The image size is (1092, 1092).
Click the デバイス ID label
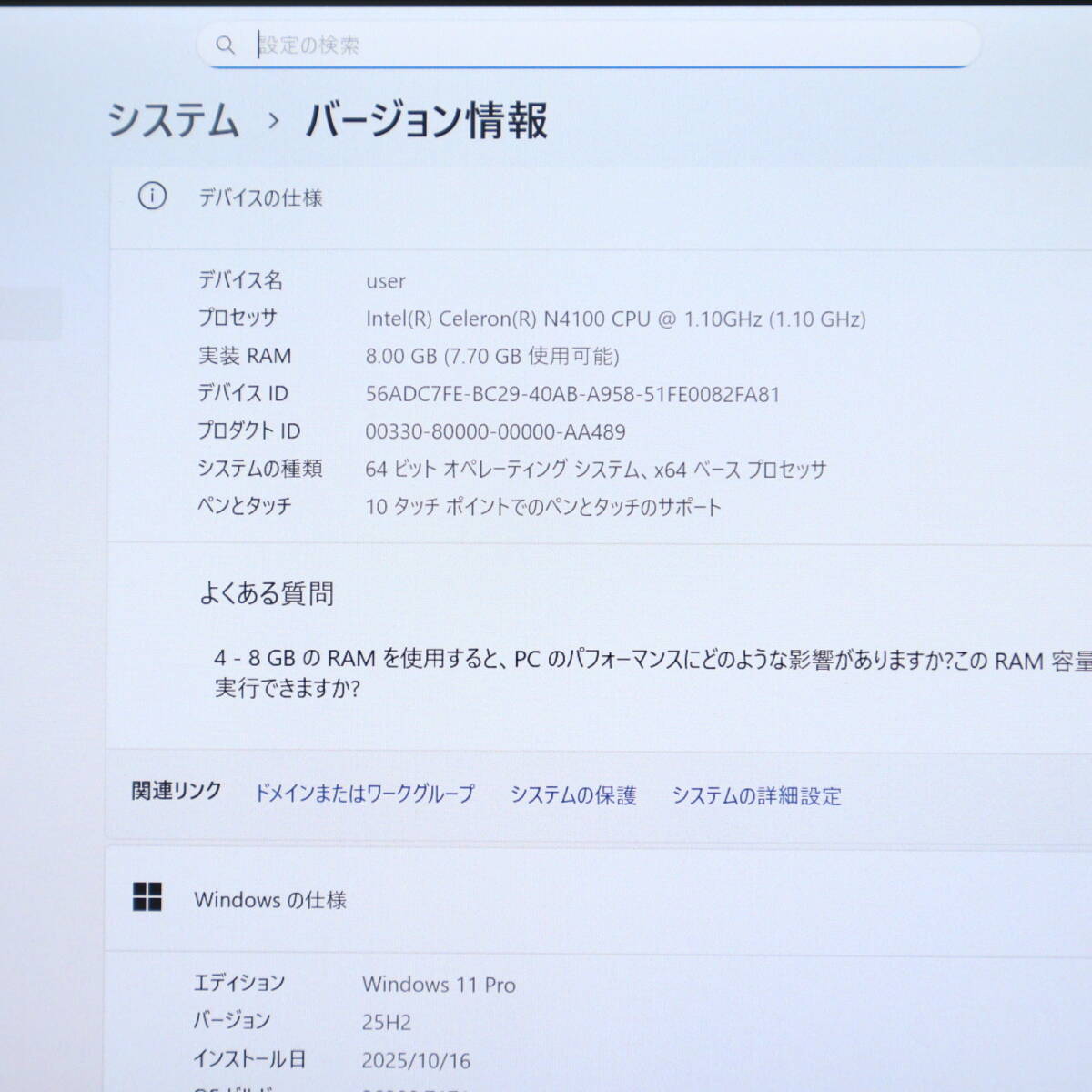pos(243,393)
